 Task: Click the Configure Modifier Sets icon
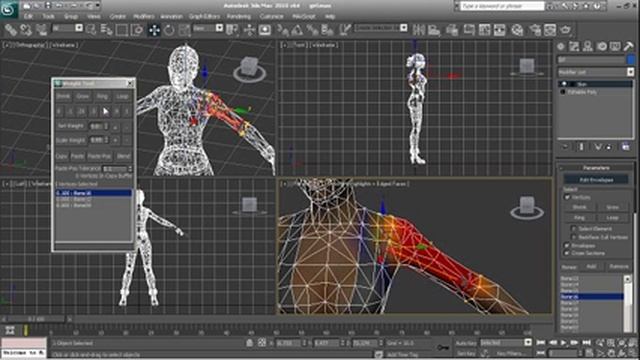click(626, 147)
